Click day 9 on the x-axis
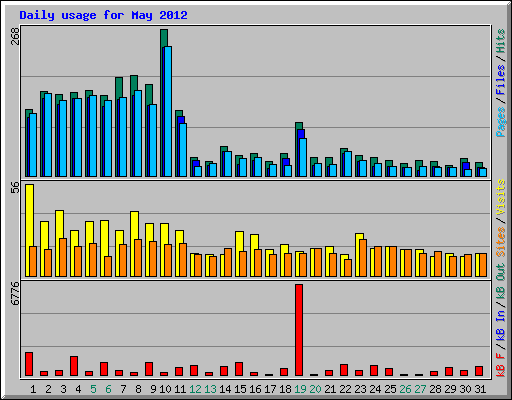This screenshot has height=400, width=512. 153,389
